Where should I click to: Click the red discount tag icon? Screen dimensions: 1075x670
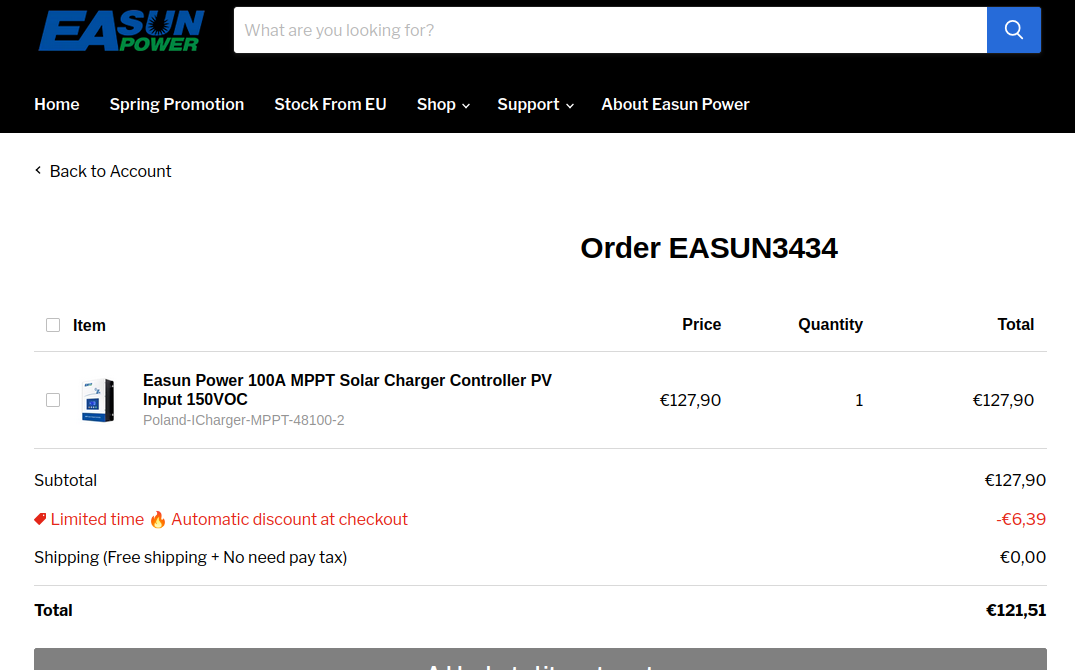[x=40, y=519]
